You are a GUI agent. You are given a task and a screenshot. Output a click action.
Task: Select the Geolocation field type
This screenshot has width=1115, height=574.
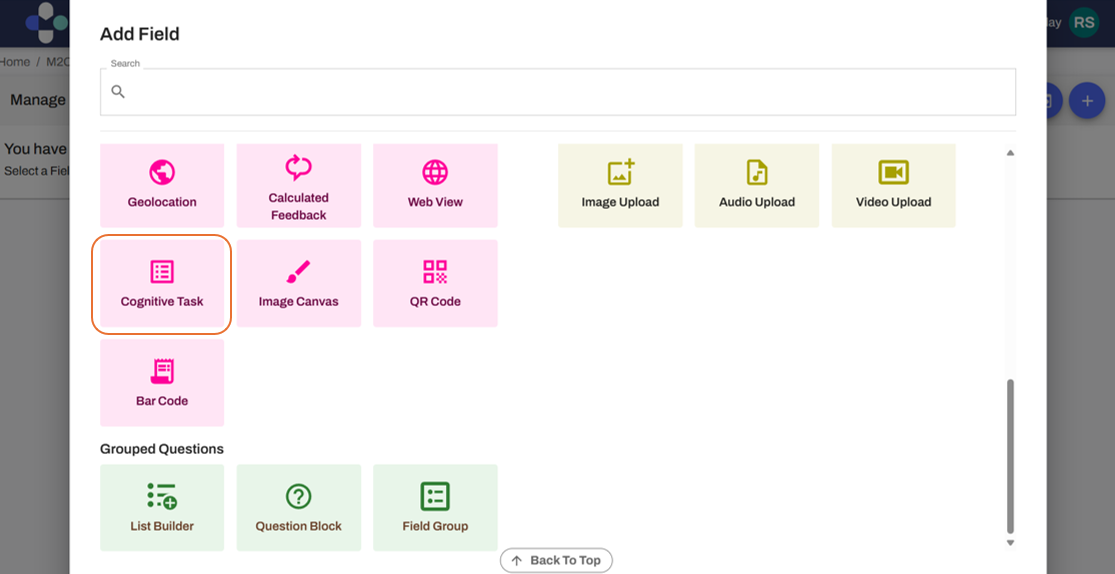162,185
